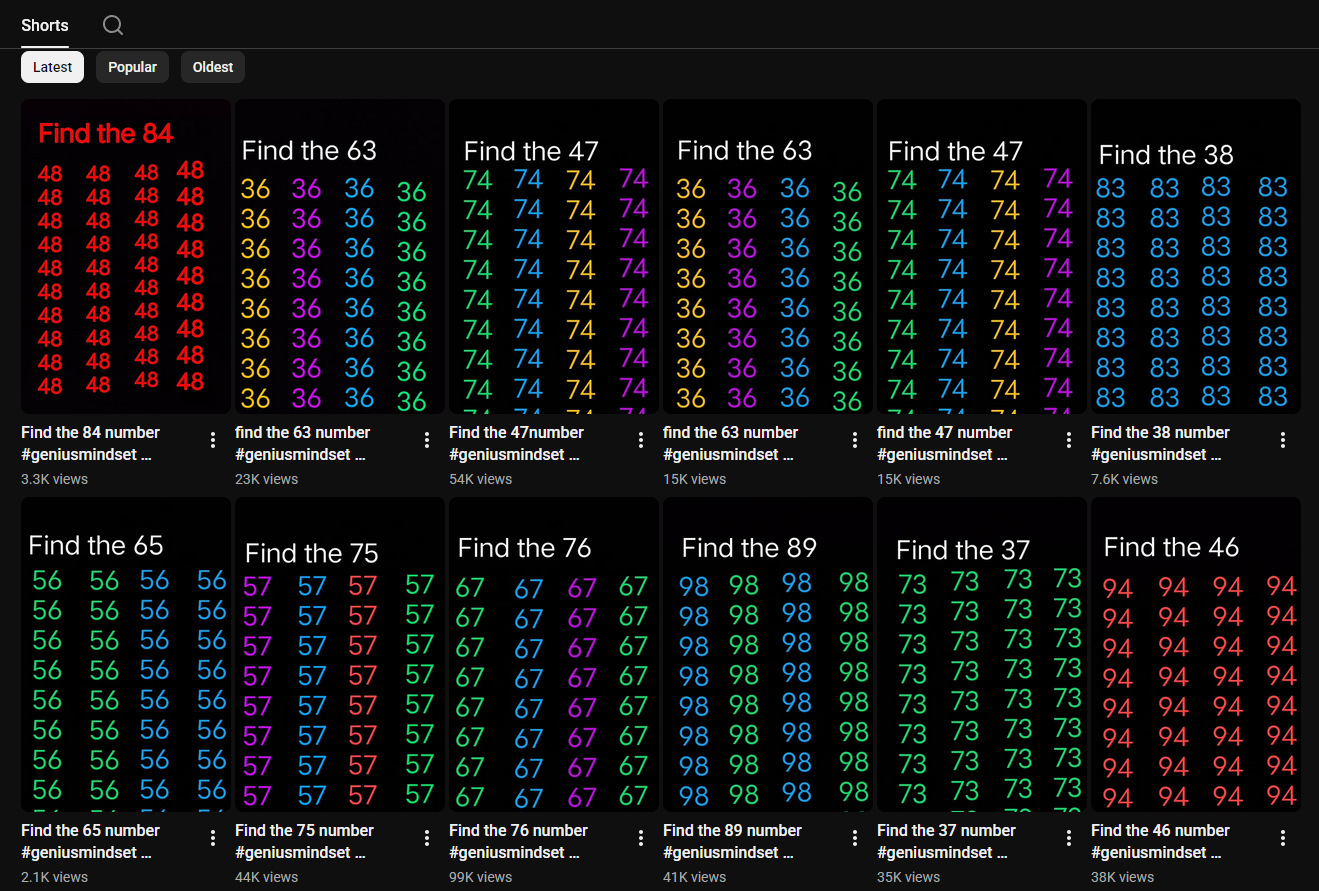Open three-dot menu for Find the 84 video

click(213, 440)
